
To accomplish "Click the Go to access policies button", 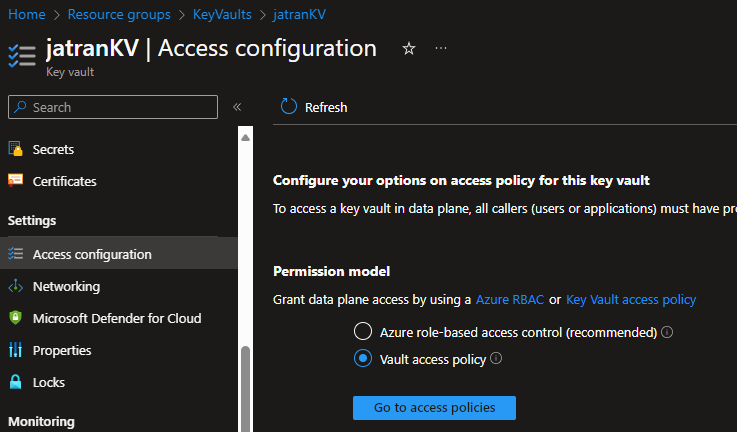I will coord(434,408).
